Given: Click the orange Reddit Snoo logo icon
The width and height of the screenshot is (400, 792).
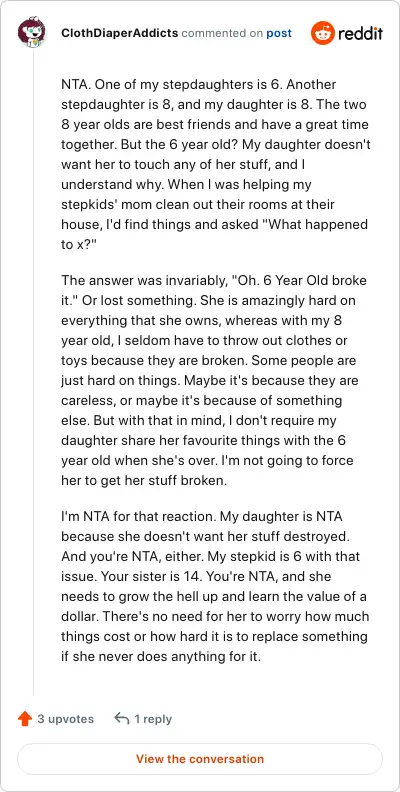Looking at the screenshot, I should [323, 33].
